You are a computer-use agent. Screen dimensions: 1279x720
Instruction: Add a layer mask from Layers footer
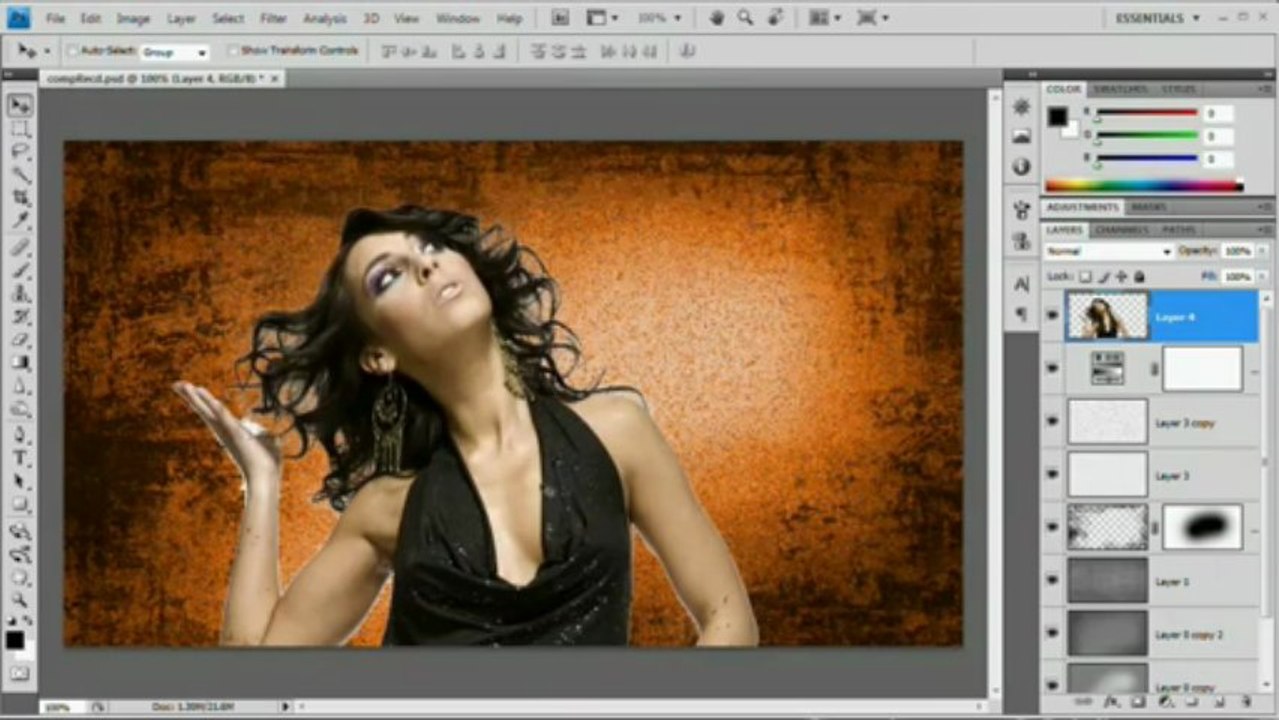[x=1138, y=703]
